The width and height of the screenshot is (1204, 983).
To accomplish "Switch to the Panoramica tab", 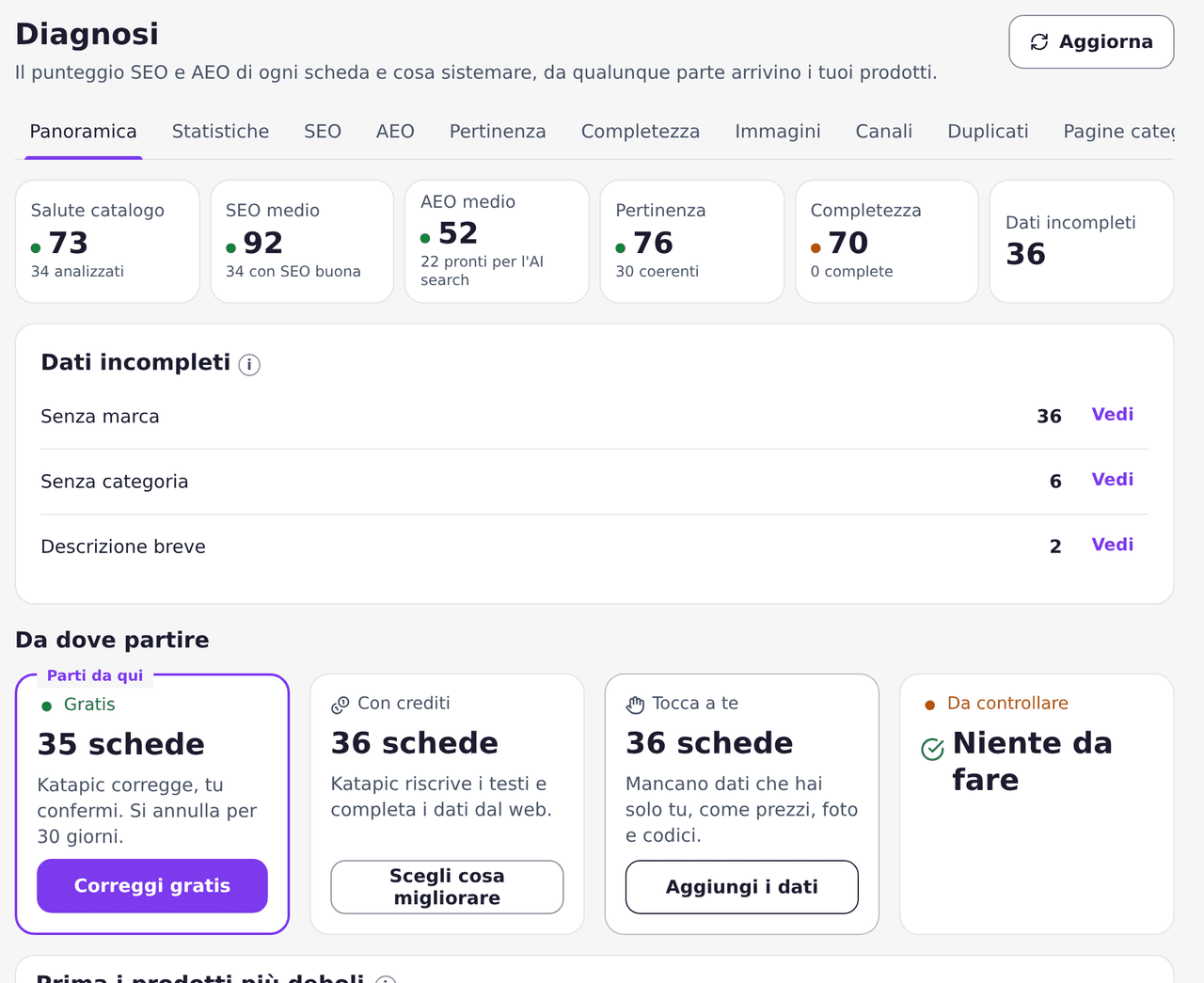I will 83,132.
